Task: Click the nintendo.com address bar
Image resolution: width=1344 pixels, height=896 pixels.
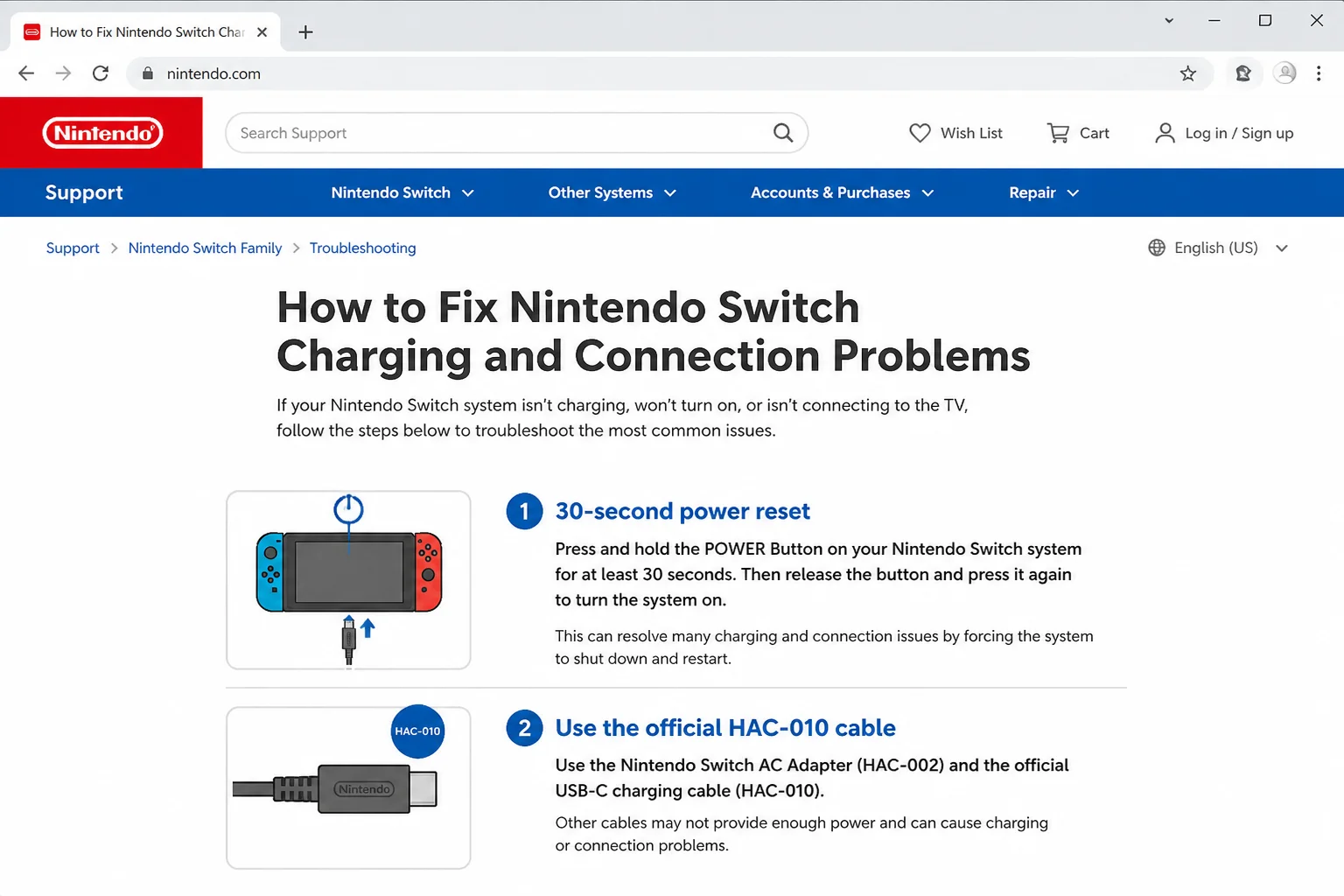Action: [x=670, y=73]
